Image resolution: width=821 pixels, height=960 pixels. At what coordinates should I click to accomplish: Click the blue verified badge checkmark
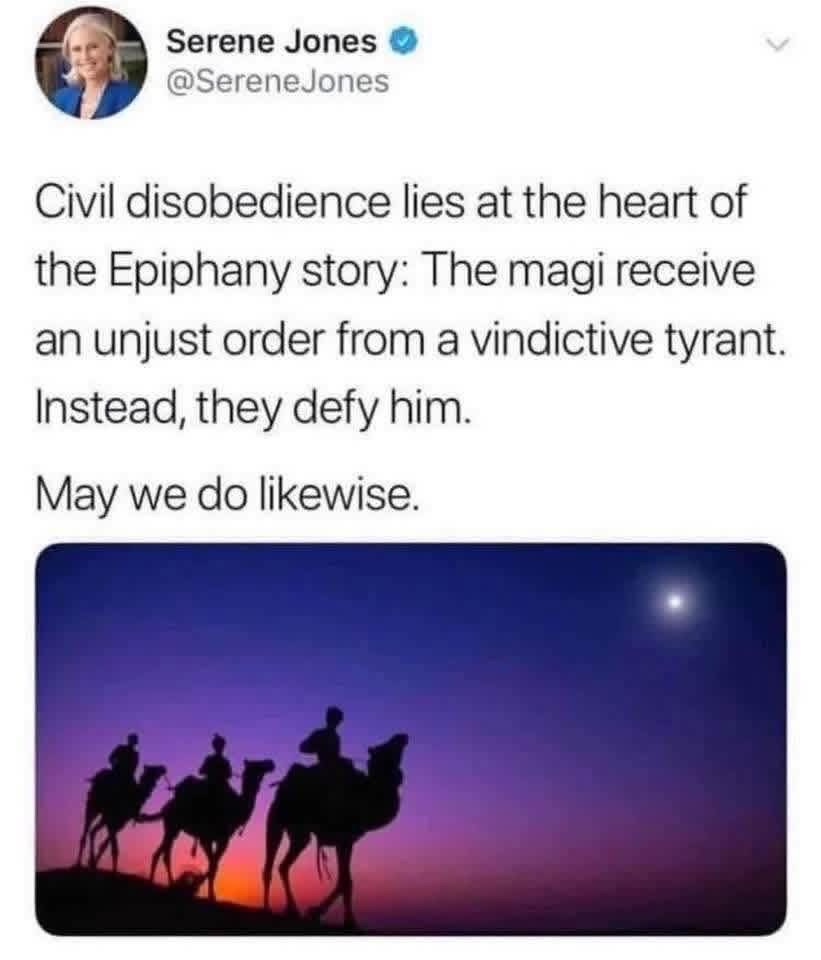pyautogui.click(x=405, y=42)
